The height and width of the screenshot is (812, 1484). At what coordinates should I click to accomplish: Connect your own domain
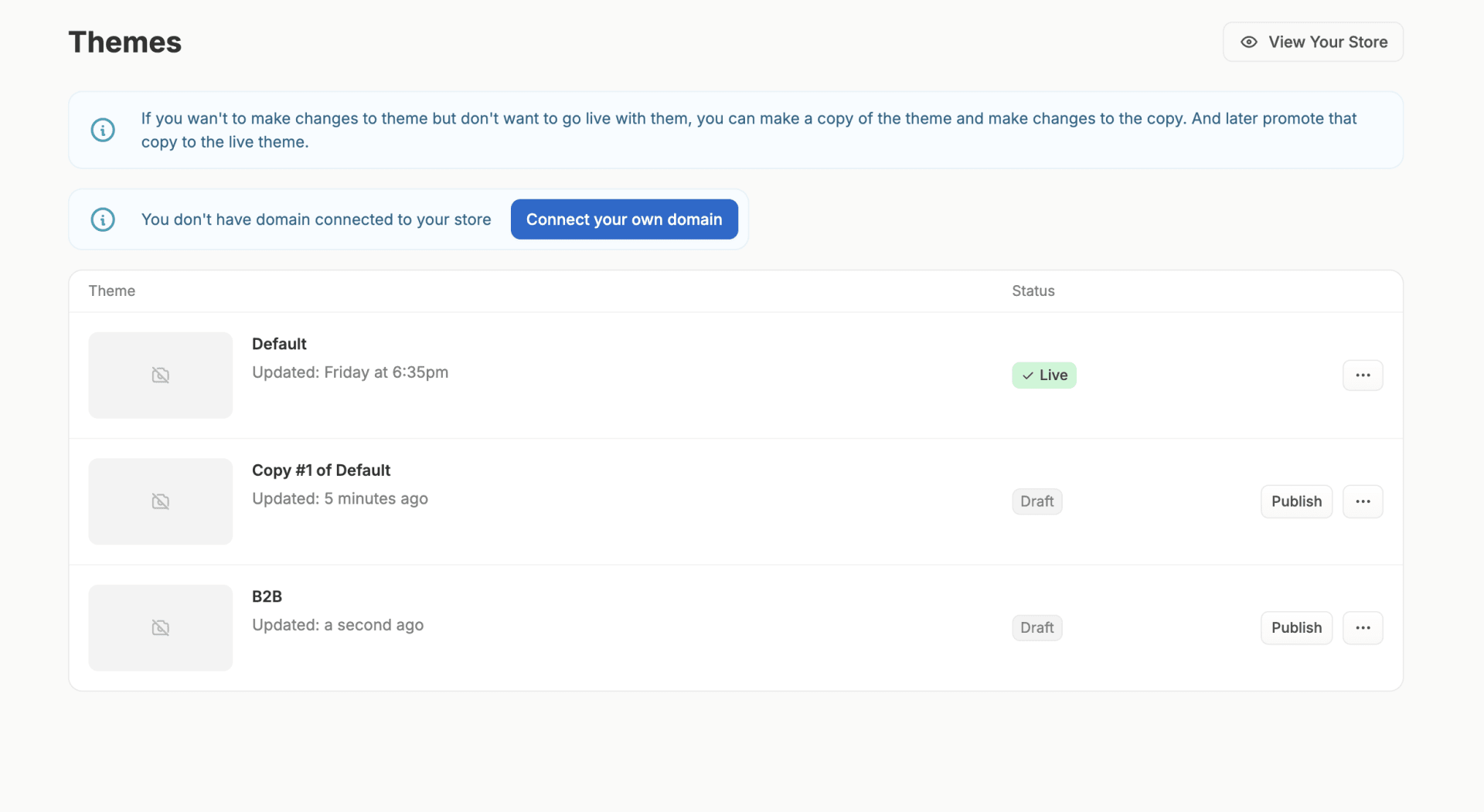[x=624, y=219]
